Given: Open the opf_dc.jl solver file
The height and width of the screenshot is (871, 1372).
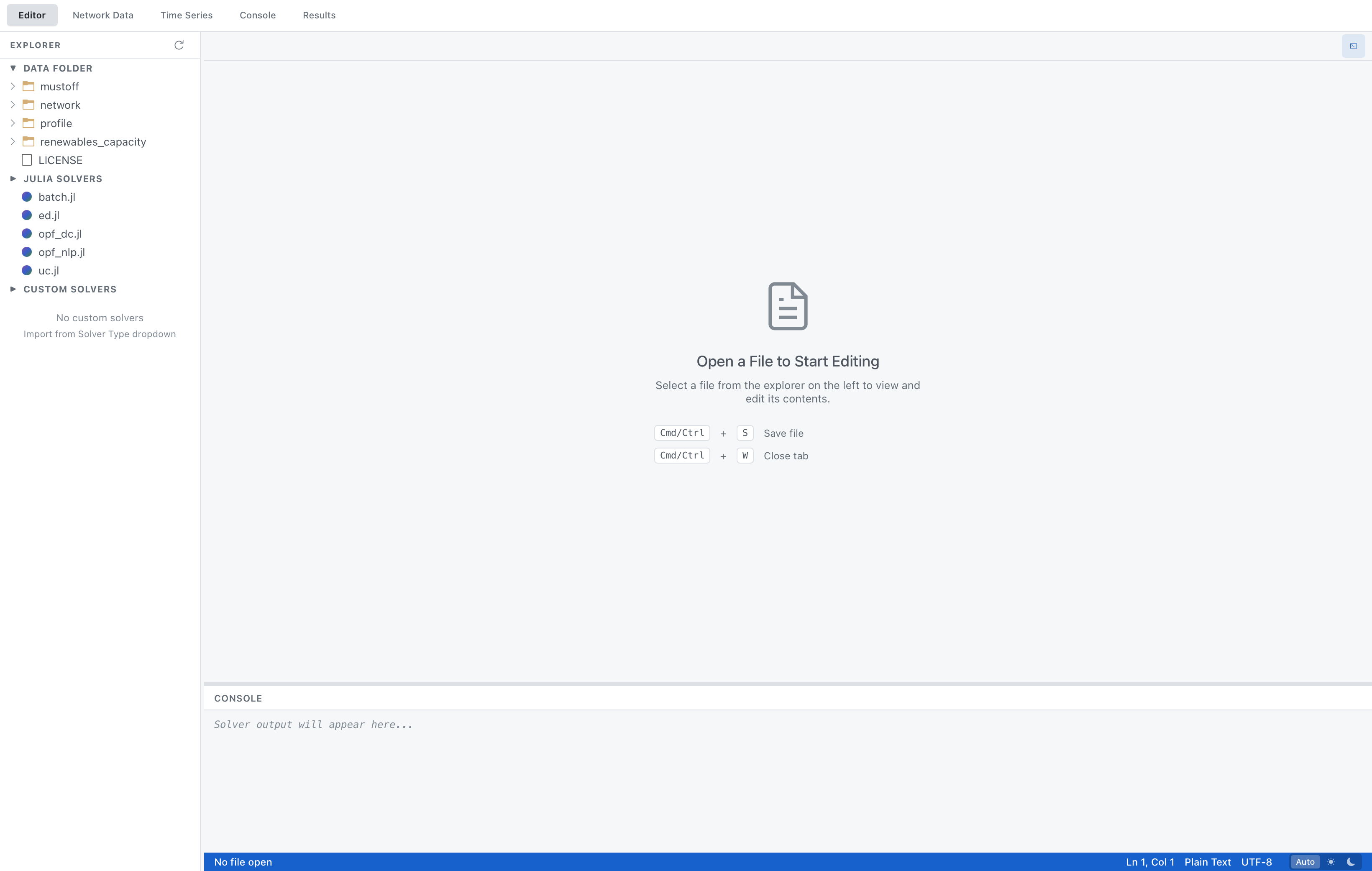Looking at the screenshot, I should pyautogui.click(x=59, y=234).
